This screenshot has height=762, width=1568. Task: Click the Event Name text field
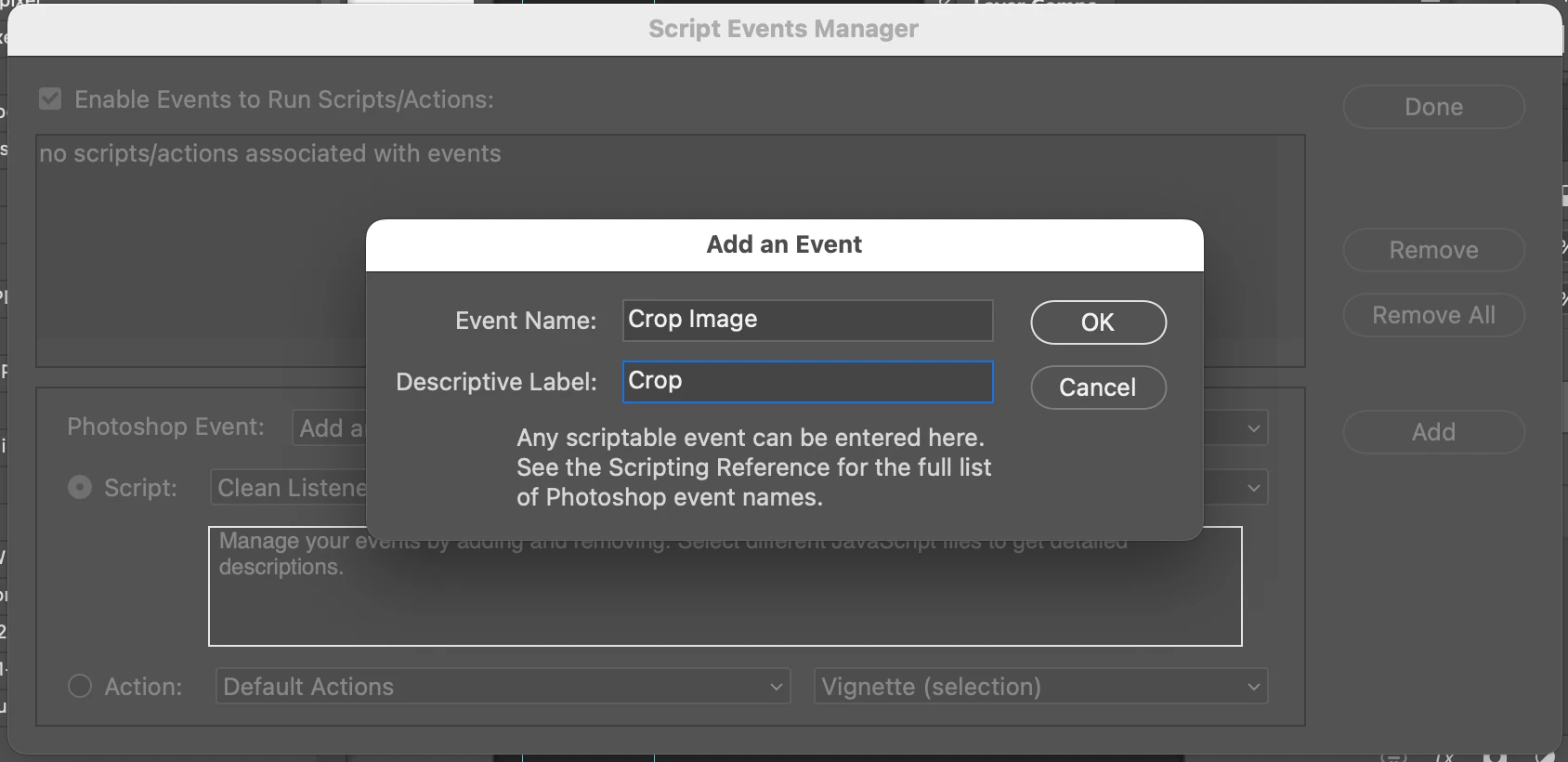[x=807, y=320]
